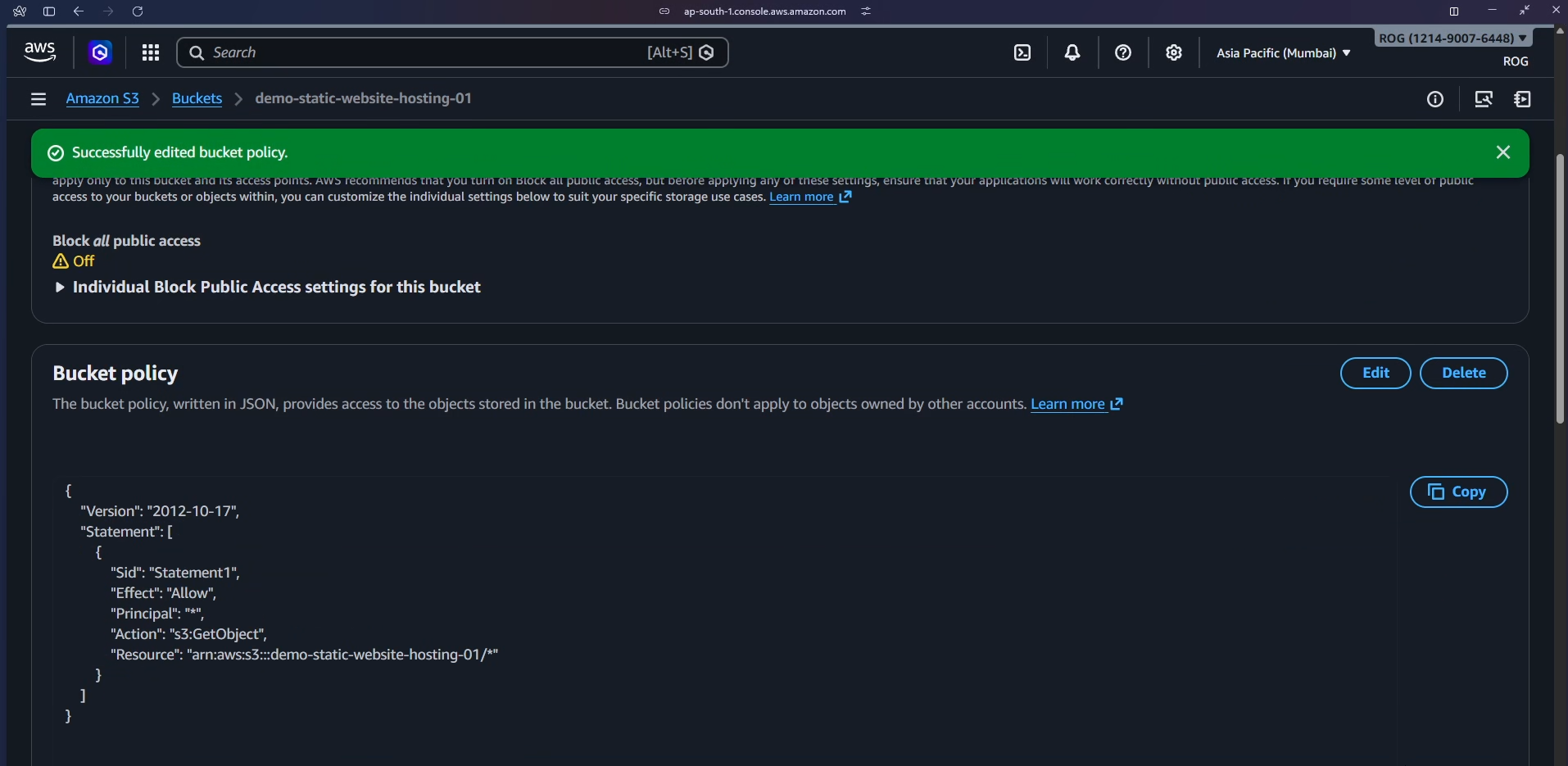Viewport: 1568px width, 766px height.
Task: Click the AWS logo home icon
Action: click(x=39, y=52)
